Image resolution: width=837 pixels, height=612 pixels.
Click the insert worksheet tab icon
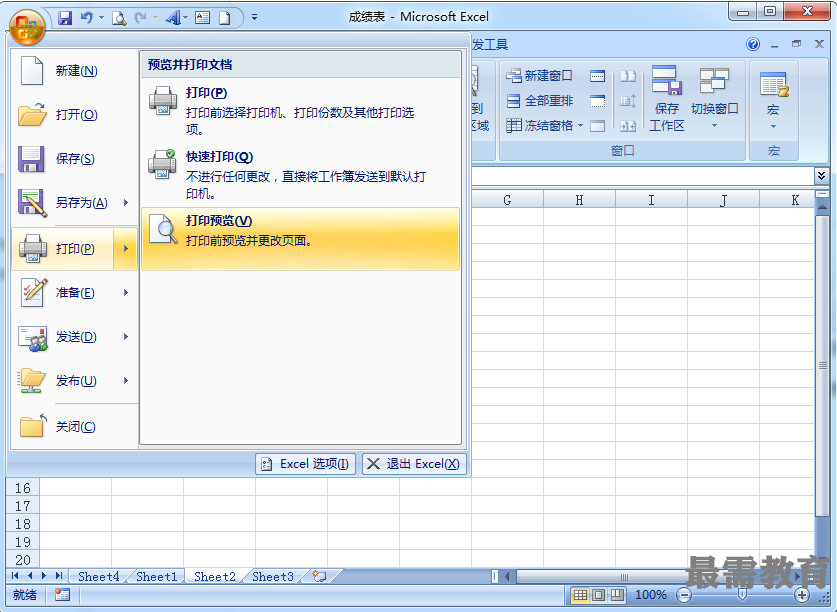click(320, 576)
